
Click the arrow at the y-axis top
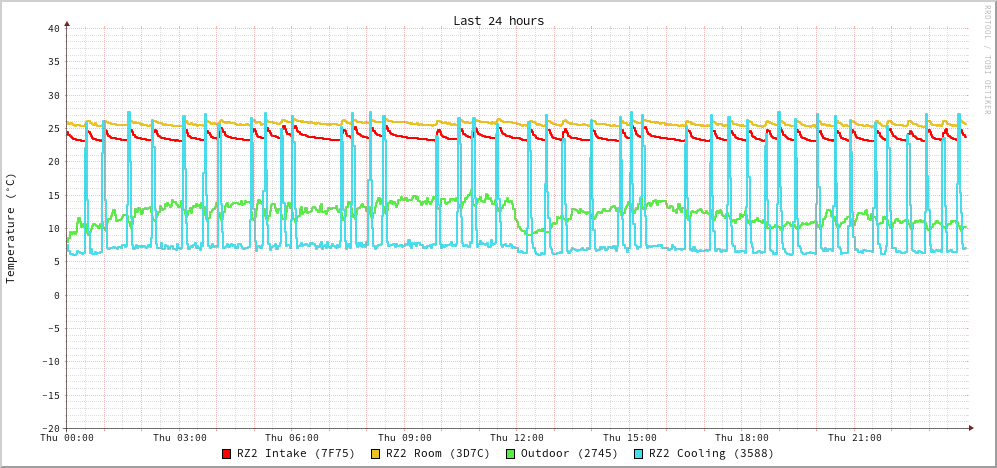pyautogui.click(x=67, y=23)
